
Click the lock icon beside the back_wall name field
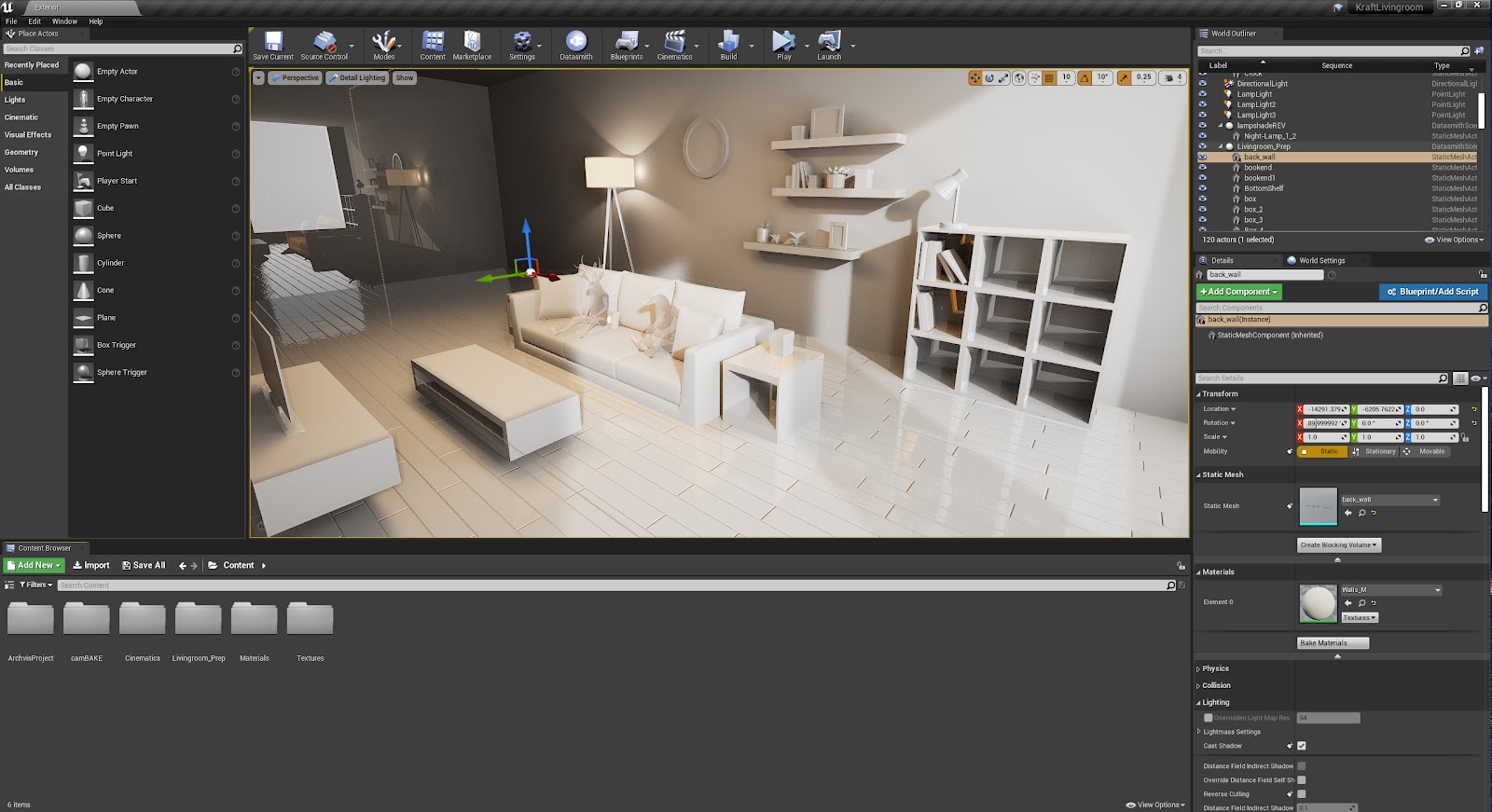coord(1483,275)
